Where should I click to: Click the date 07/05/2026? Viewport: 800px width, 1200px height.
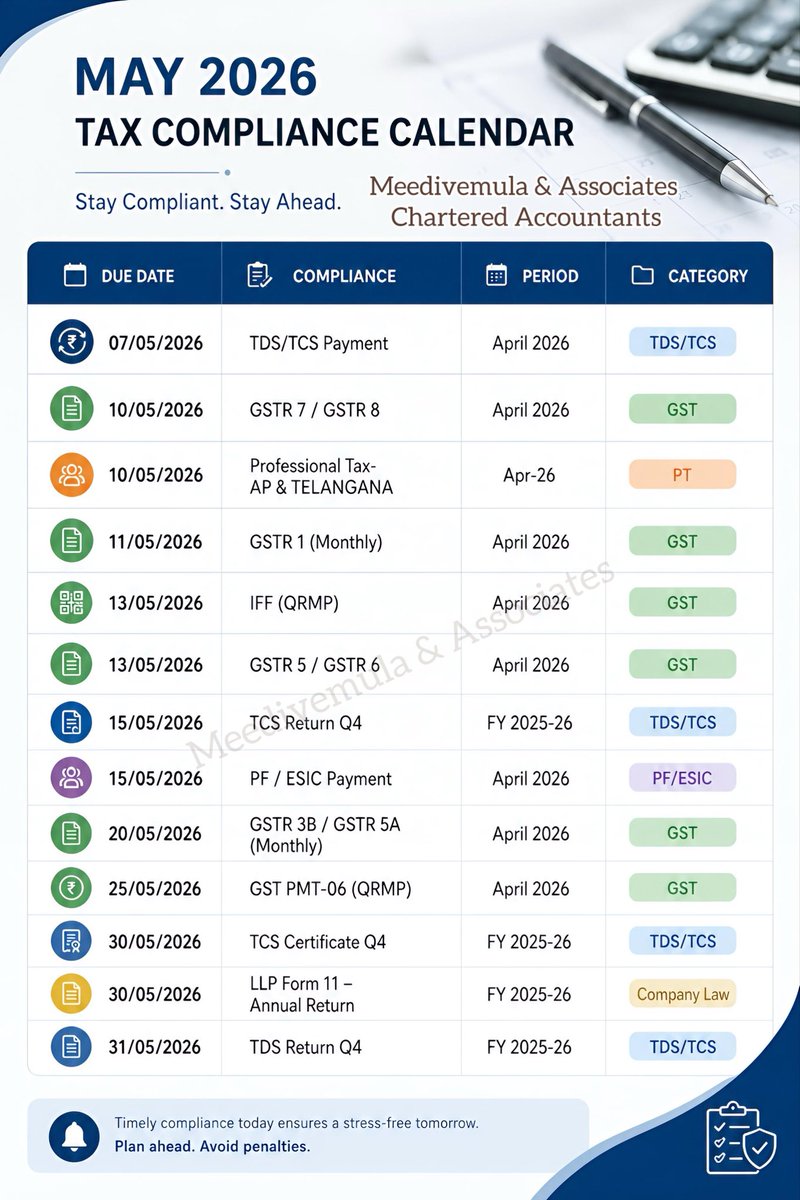click(156, 343)
